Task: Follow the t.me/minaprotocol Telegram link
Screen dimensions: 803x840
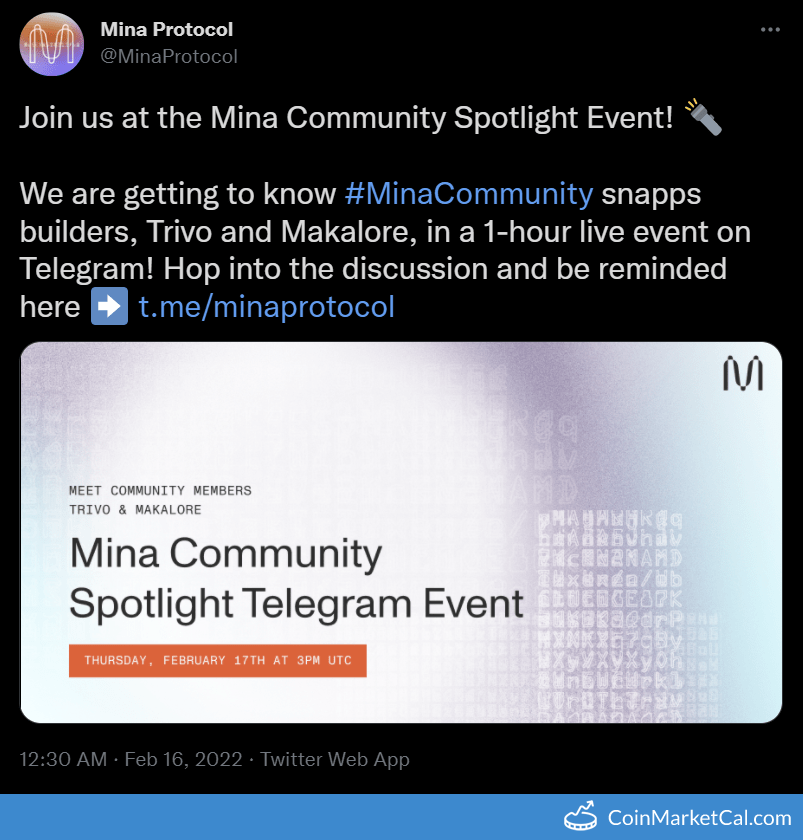Action: click(266, 306)
